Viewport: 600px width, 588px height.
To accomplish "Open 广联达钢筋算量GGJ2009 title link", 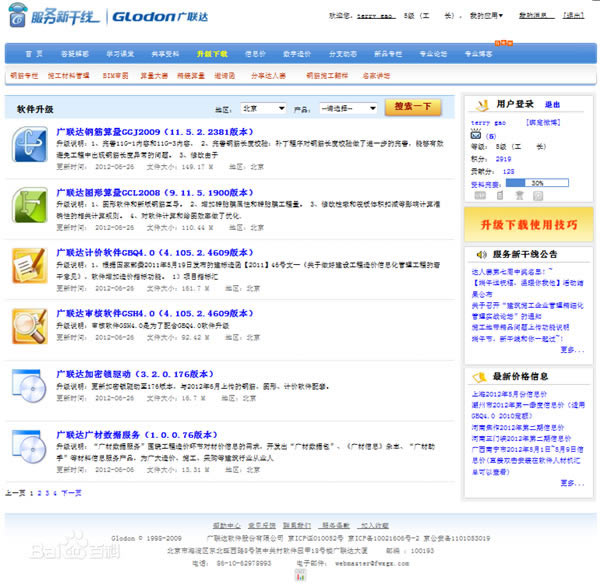I will click(x=155, y=132).
